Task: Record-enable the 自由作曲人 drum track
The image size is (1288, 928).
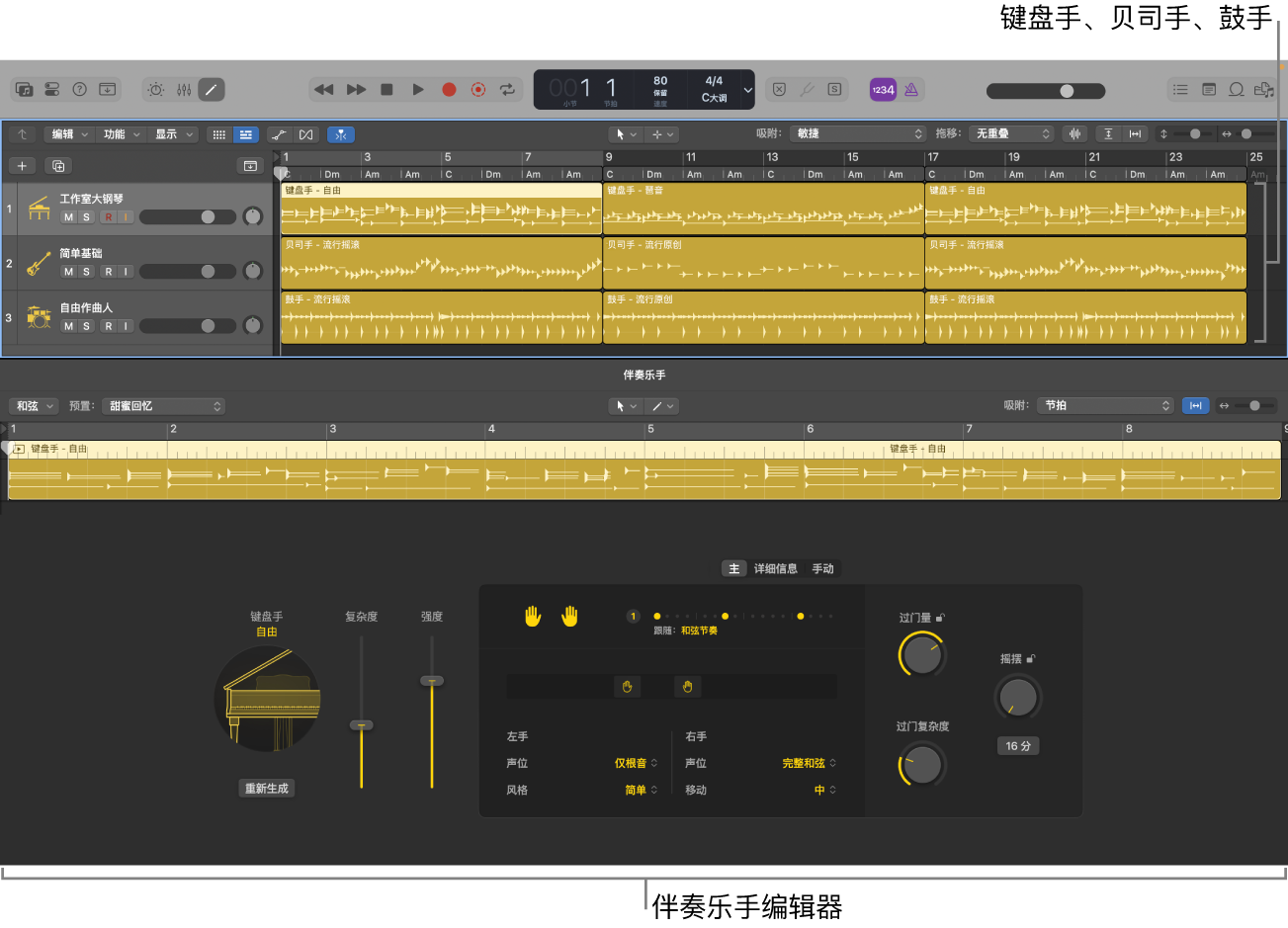Action: point(109,326)
